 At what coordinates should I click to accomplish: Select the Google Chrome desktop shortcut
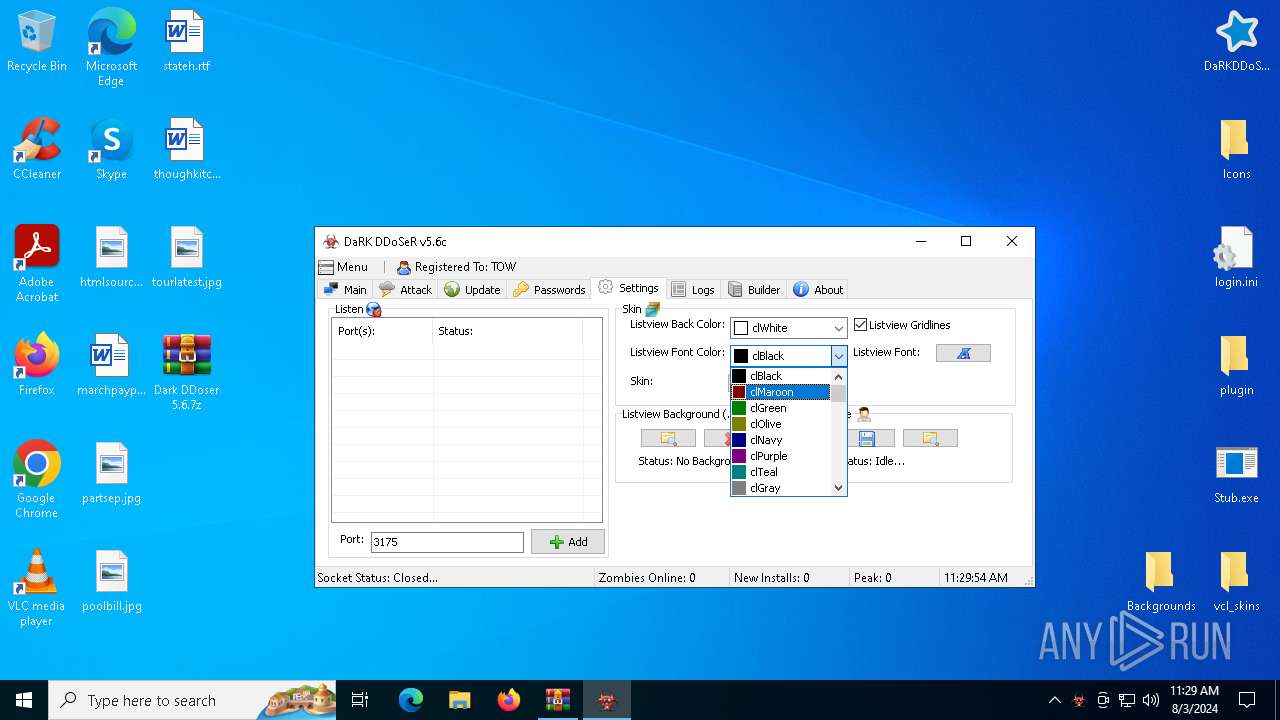point(37,480)
